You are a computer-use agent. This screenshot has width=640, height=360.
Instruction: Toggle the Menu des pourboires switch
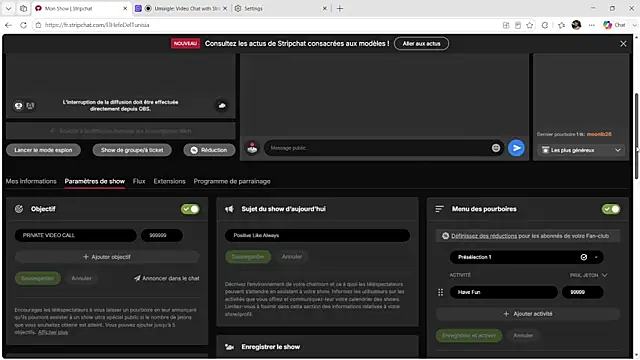[611, 209]
